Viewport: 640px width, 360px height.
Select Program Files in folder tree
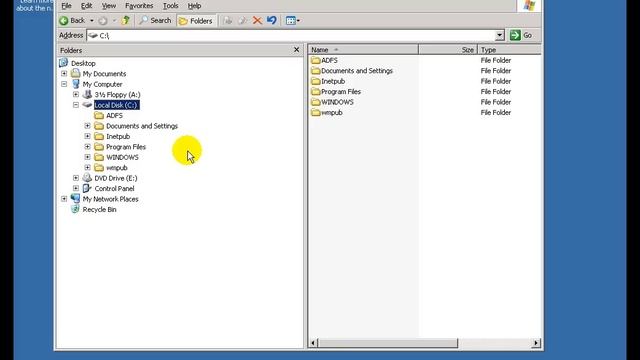pyautogui.click(x=126, y=147)
